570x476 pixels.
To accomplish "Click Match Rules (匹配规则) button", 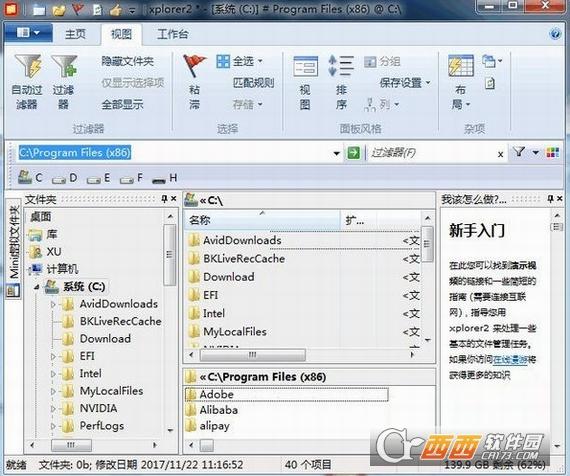I will click(253, 83).
